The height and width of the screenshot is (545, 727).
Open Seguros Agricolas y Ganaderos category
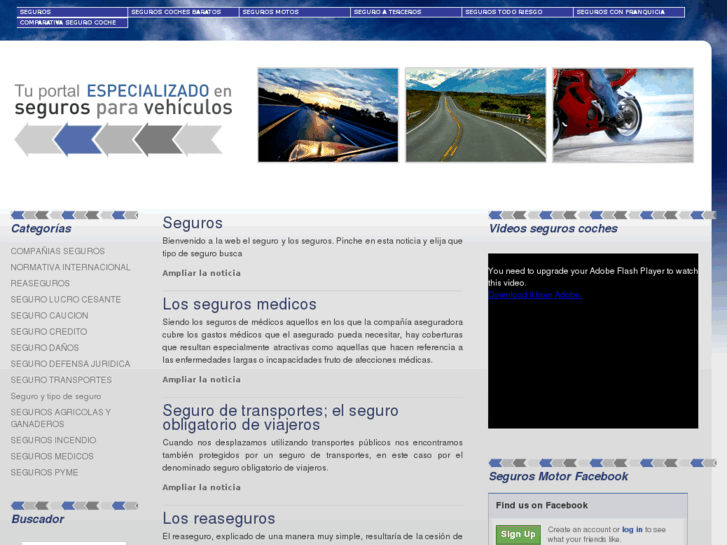point(61,418)
